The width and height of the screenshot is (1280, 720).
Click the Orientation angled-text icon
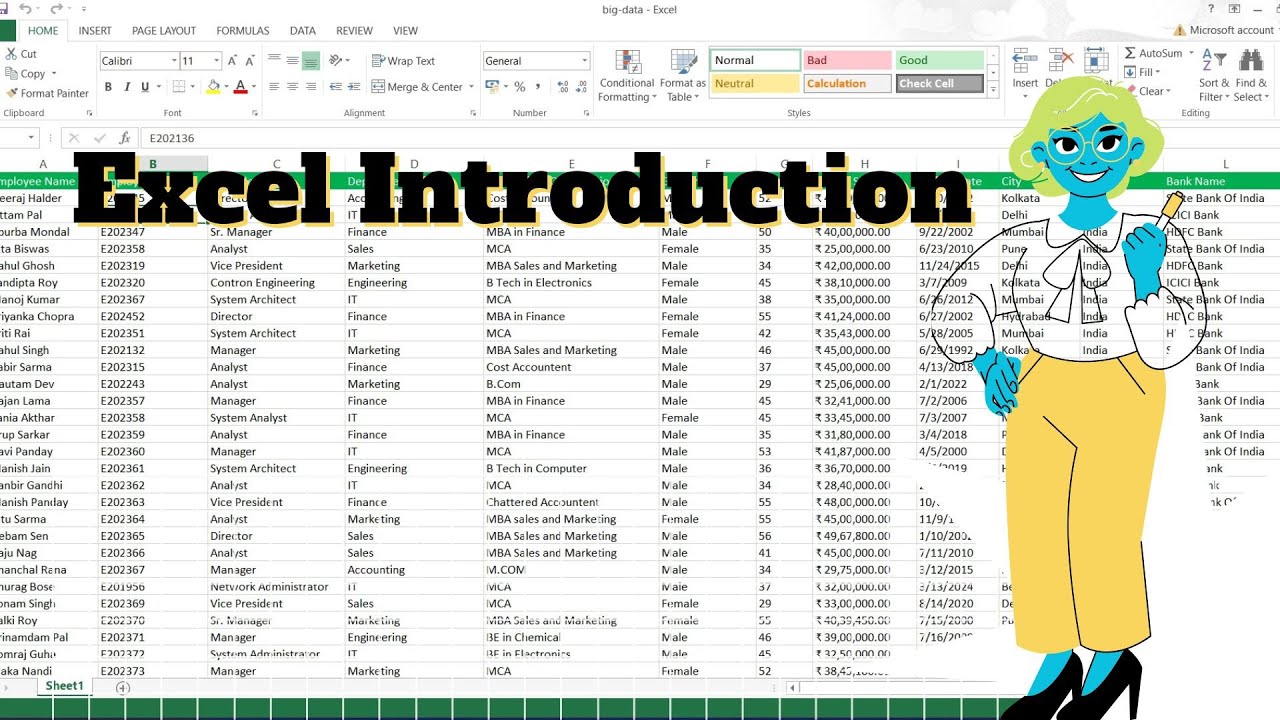click(x=337, y=61)
